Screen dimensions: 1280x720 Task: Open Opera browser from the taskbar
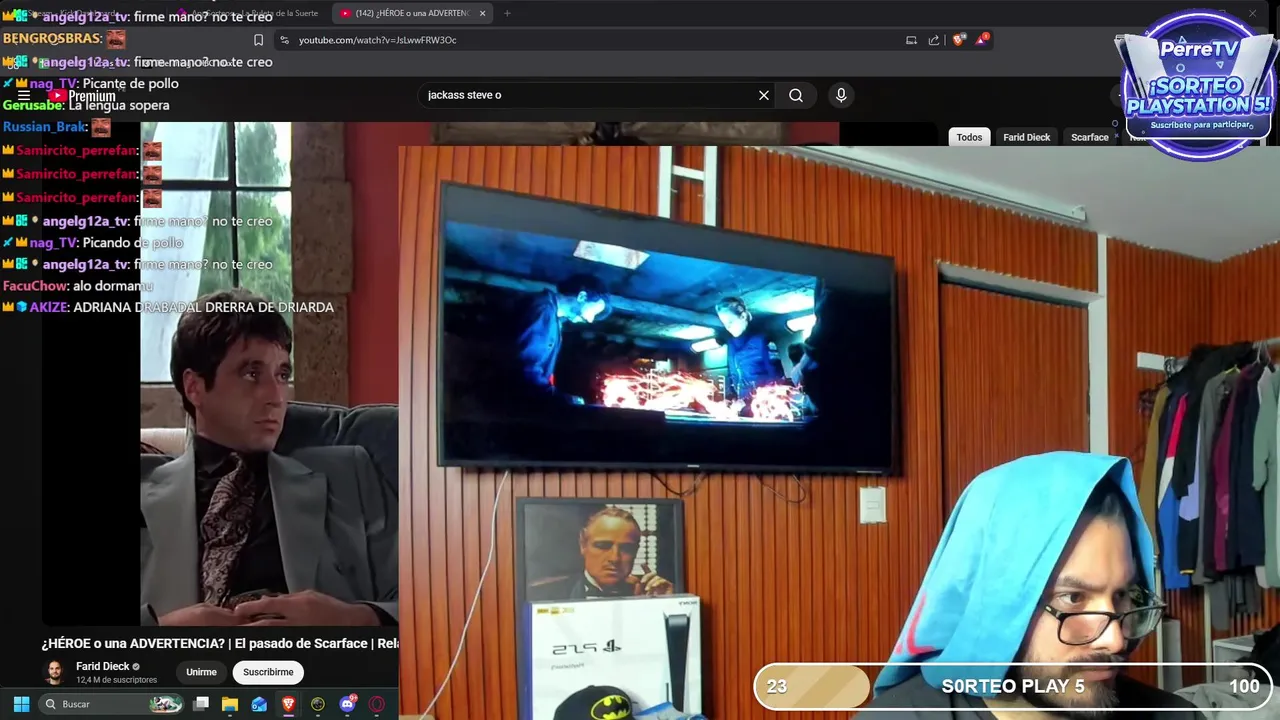pos(377,704)
